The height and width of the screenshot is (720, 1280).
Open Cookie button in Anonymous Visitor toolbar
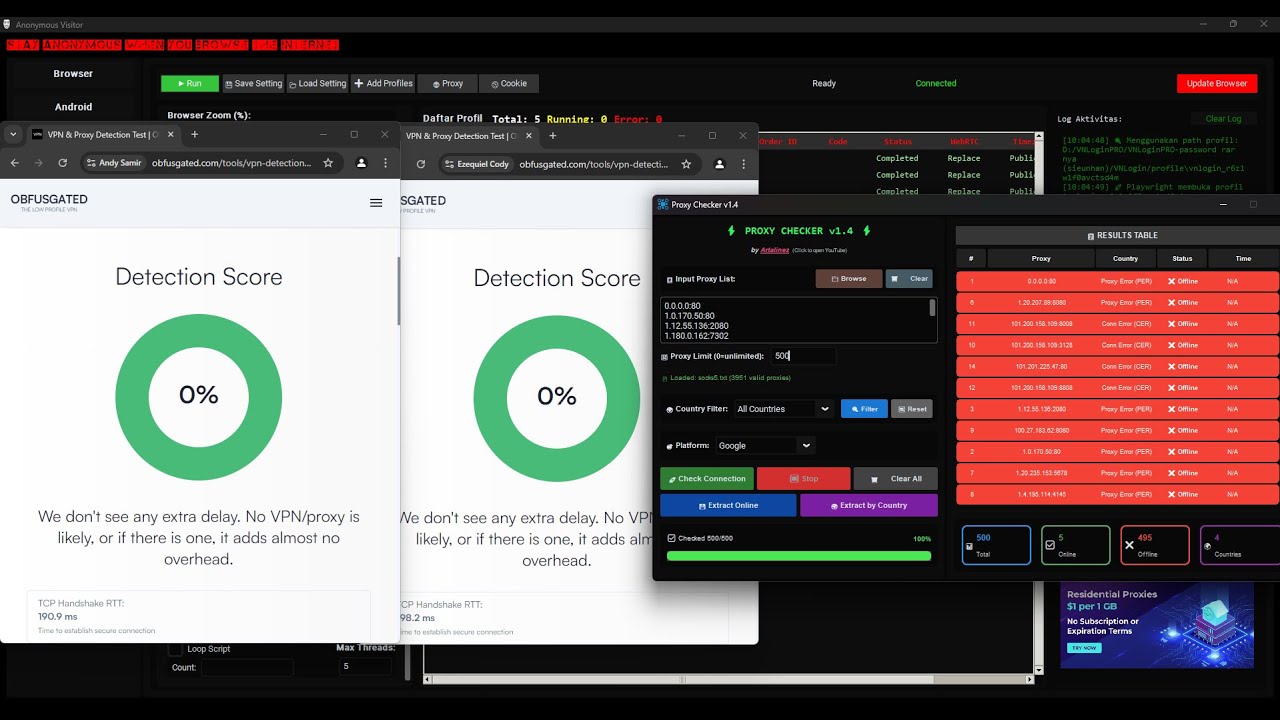[509, 84]
